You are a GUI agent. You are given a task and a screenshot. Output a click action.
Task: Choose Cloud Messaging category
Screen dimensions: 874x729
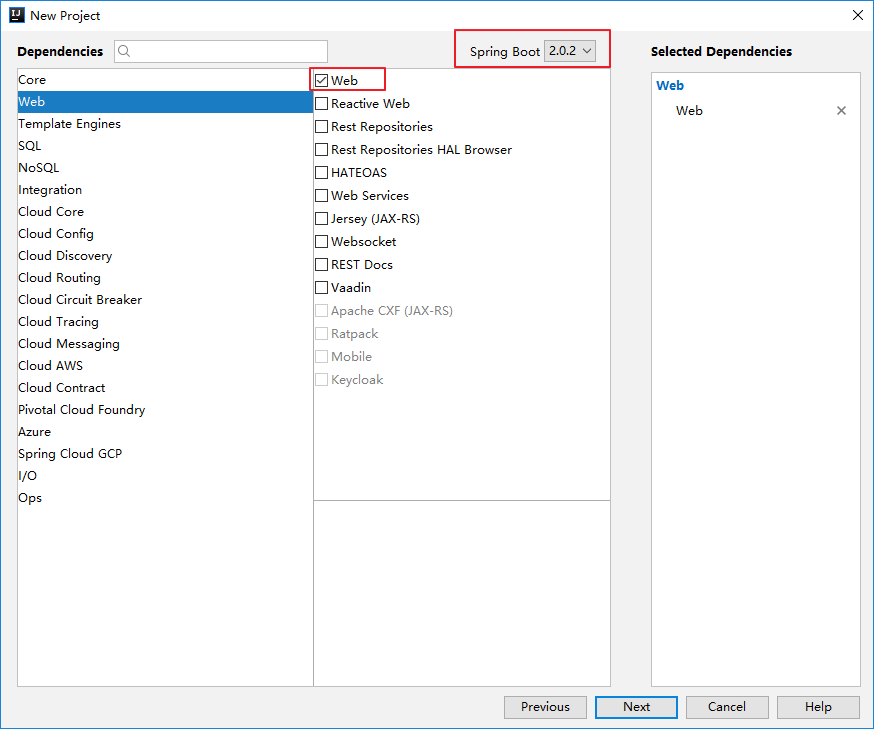[x=165, y=344]
